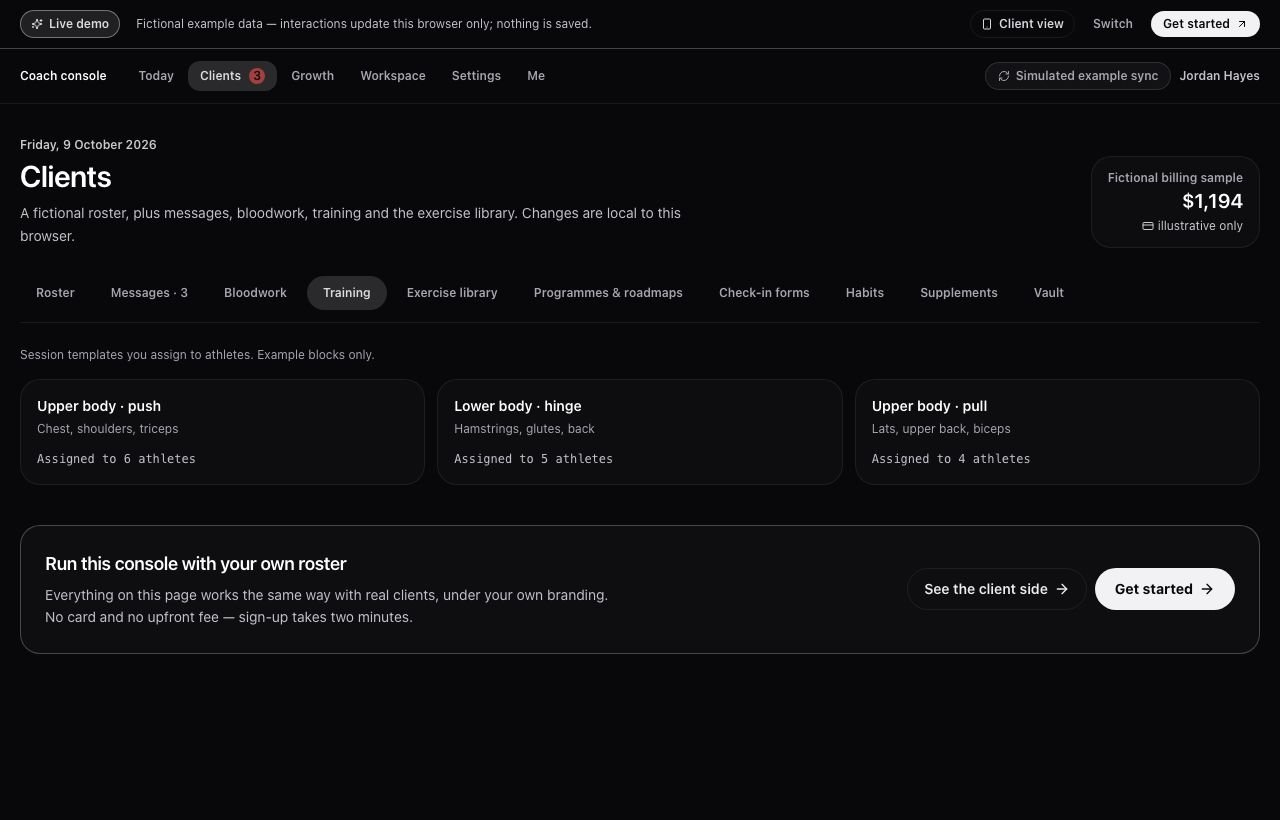Open the Growth menu item
The image size is (1280, 820).
[312, 76]
